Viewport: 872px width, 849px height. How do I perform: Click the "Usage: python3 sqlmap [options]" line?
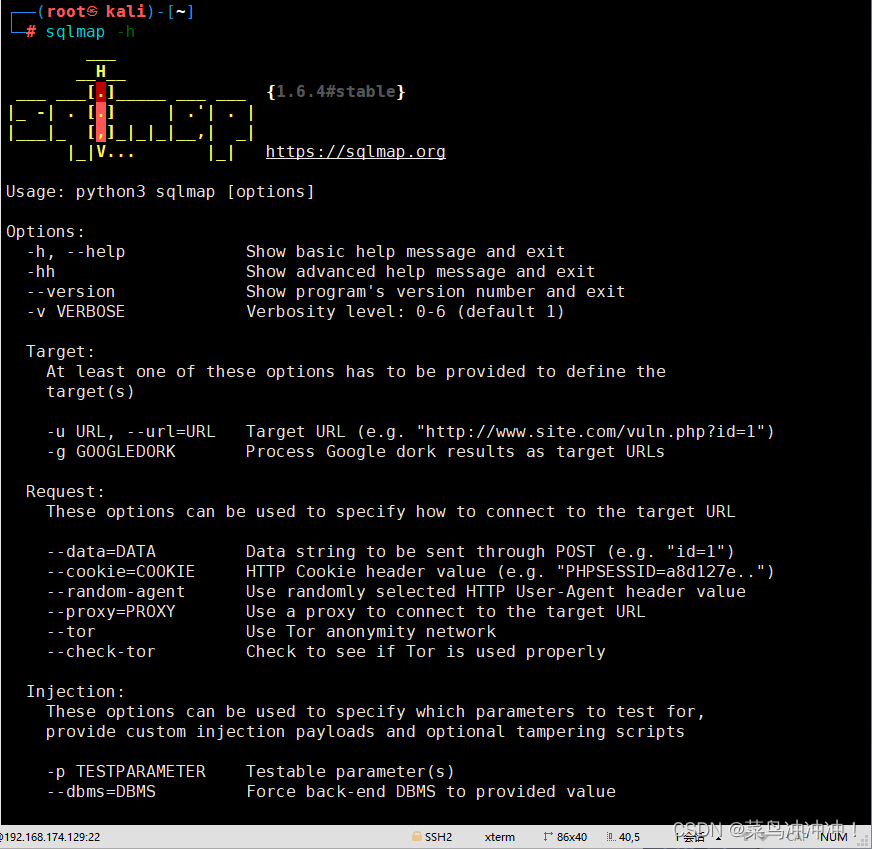click(x=160, y=192)
